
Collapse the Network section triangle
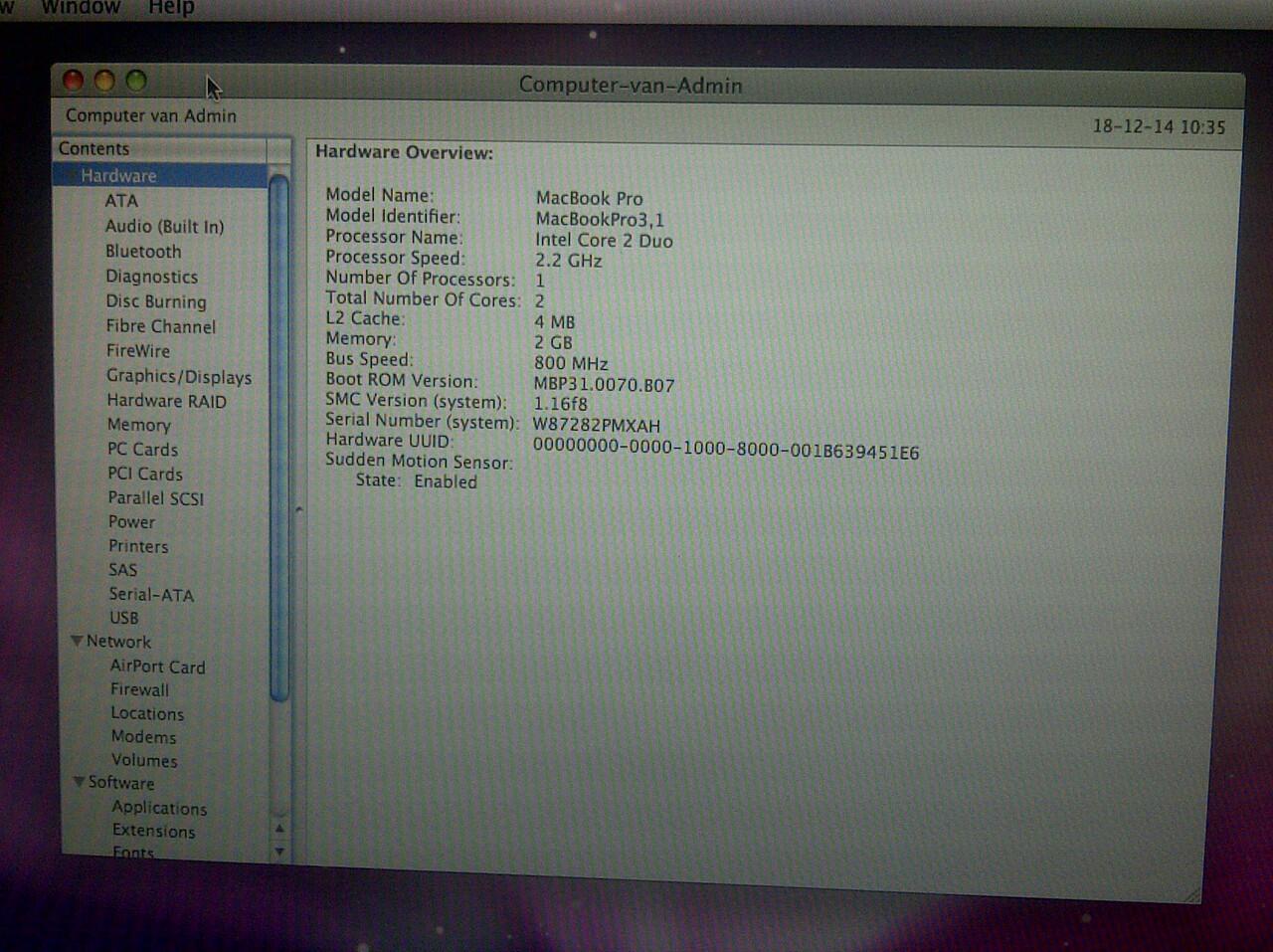(x=77, y=642)
